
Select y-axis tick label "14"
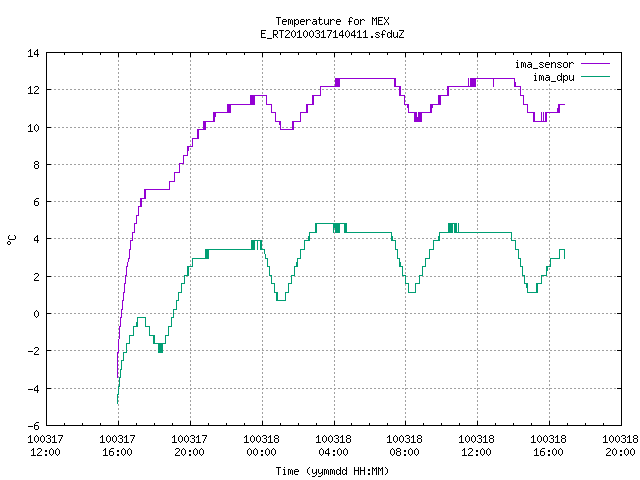click(33, 53)
